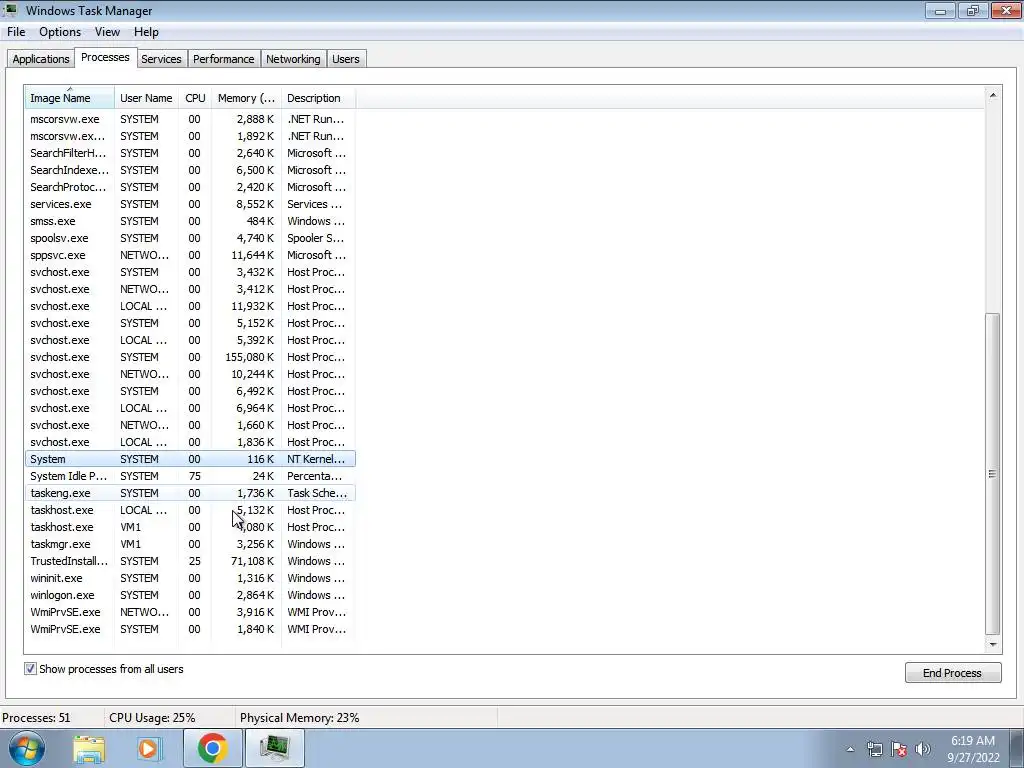Image resolution: width=1024 pixels, height=768 pixels.
Task: Select the System process row
Action: tap(190, 459)
